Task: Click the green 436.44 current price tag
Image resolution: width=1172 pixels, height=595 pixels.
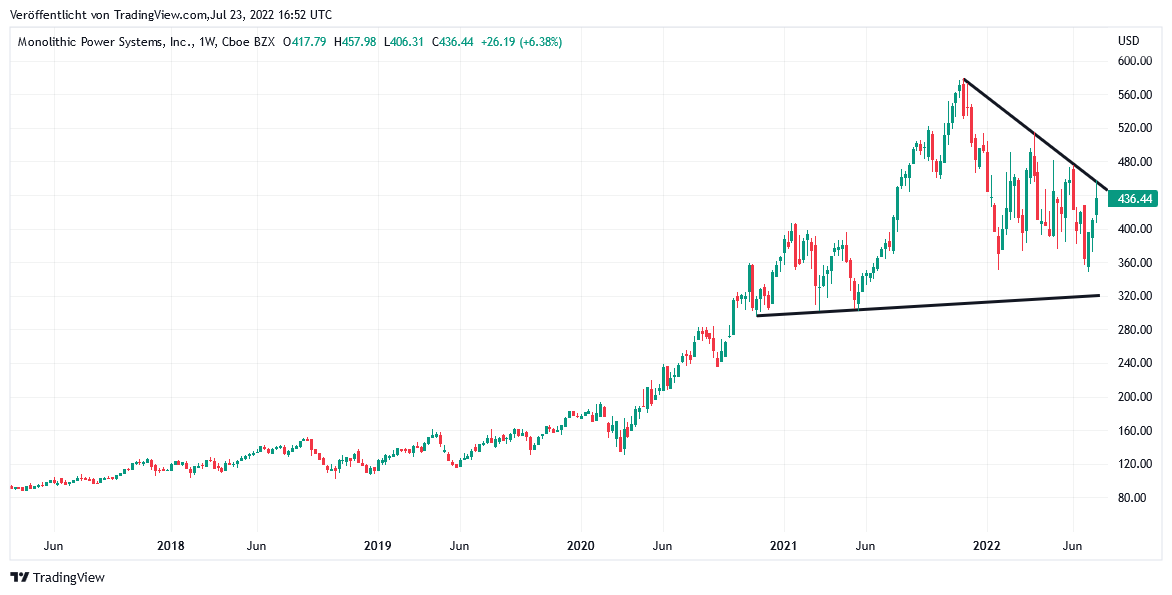Action: [1132, 199]
